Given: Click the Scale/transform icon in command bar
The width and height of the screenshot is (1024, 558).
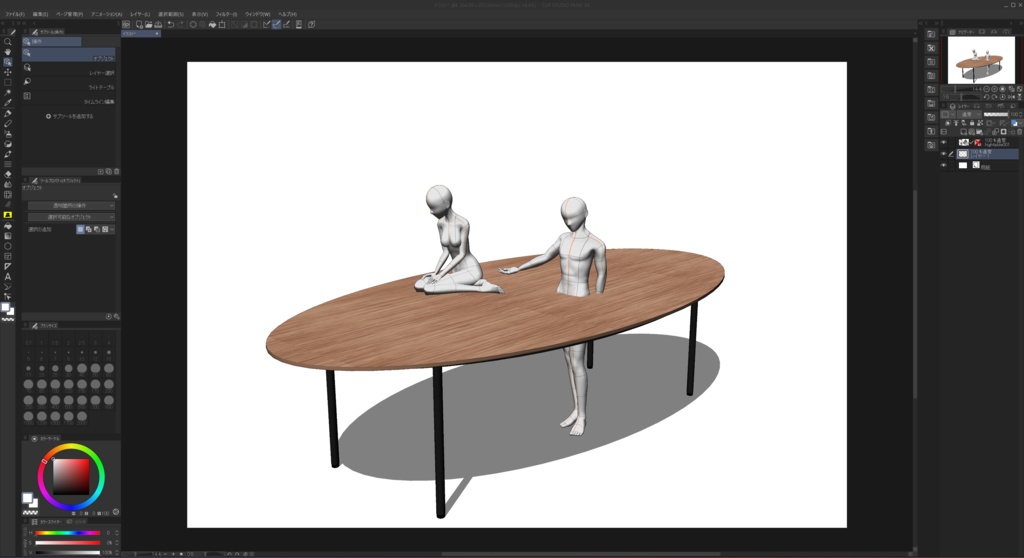Looking at the screenshot, I should click(x=222, y=24).
